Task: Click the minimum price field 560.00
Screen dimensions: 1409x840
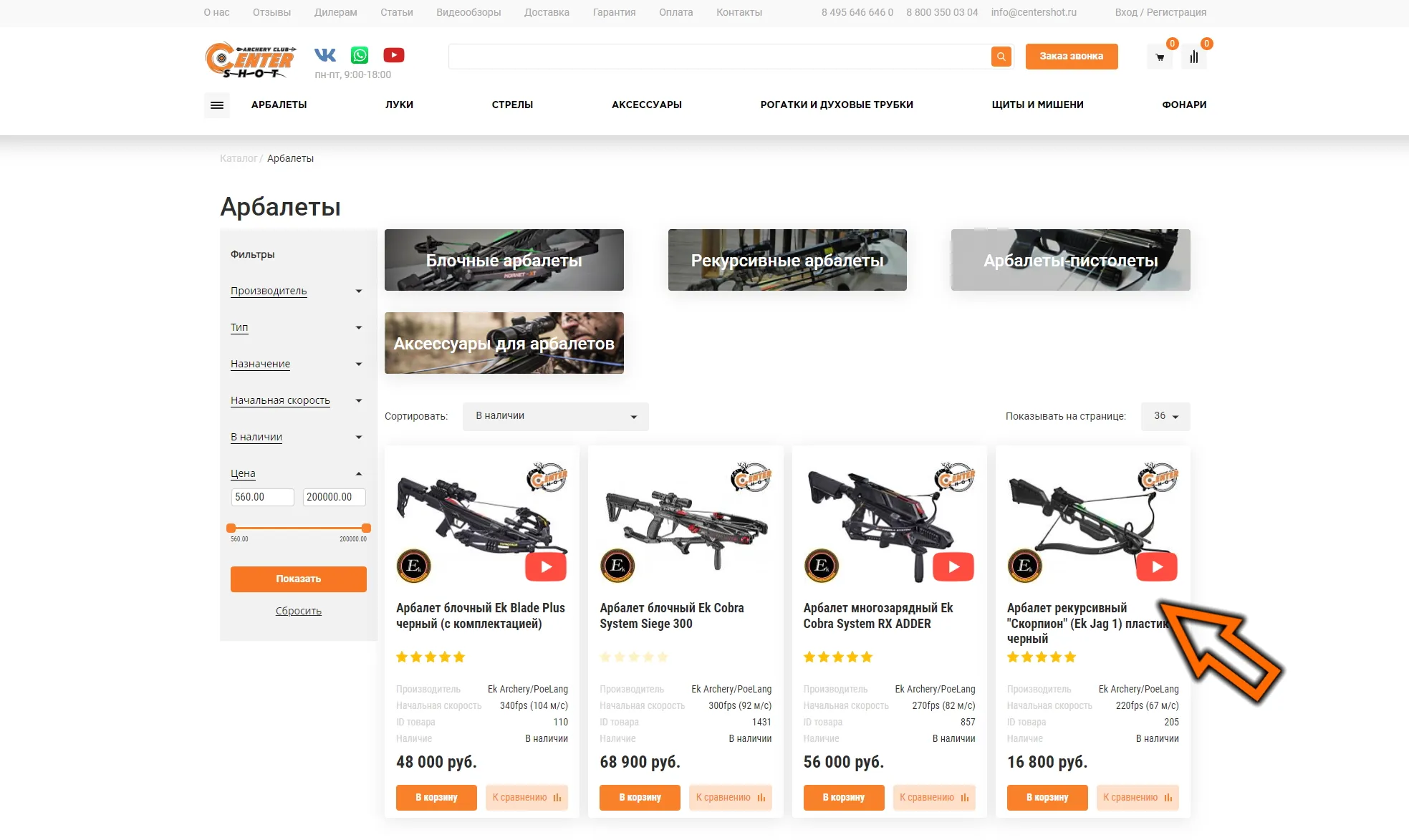Action: point(262,497)
